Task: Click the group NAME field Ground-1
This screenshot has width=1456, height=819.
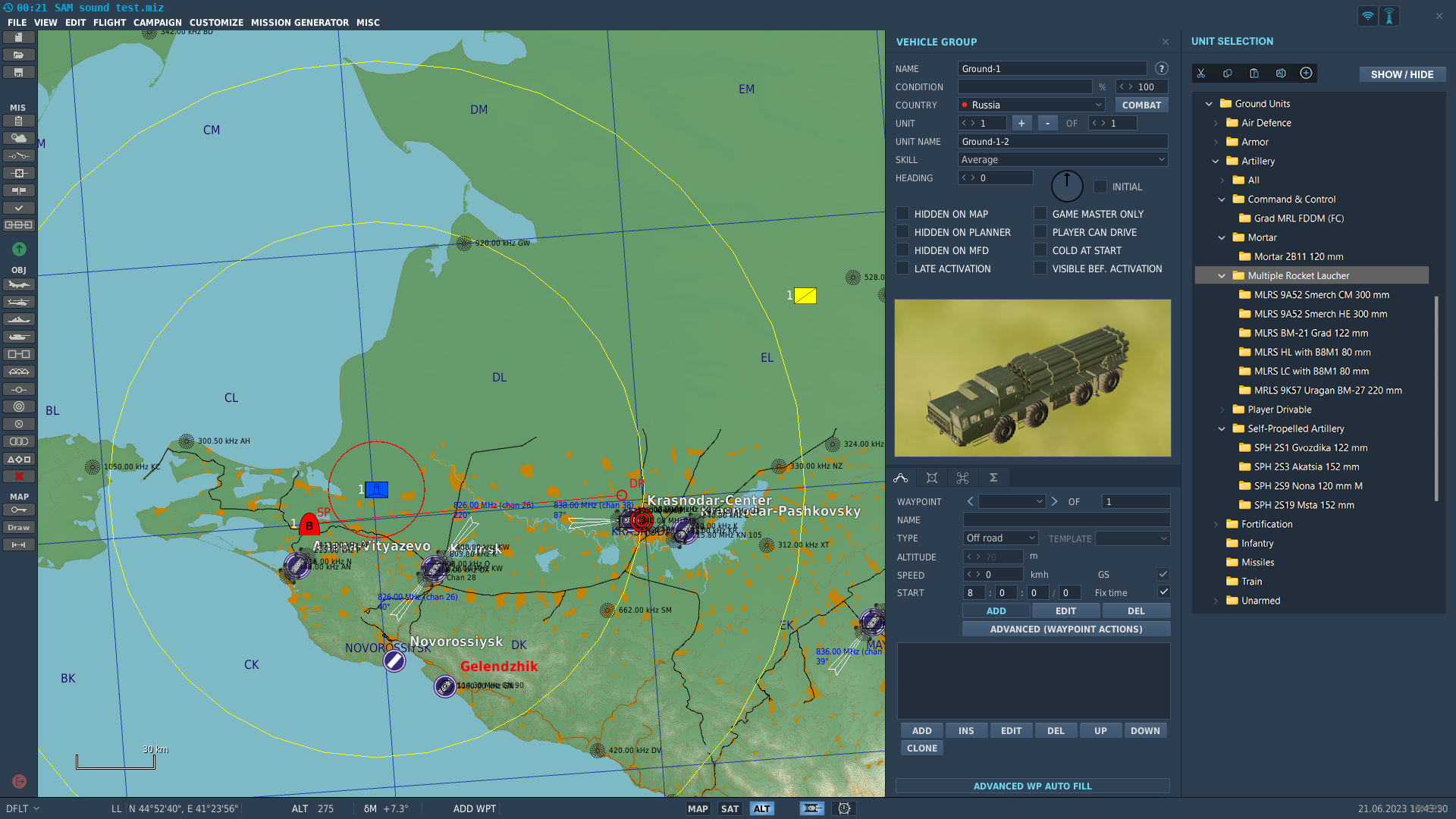Action: (x=1053, y=68)
